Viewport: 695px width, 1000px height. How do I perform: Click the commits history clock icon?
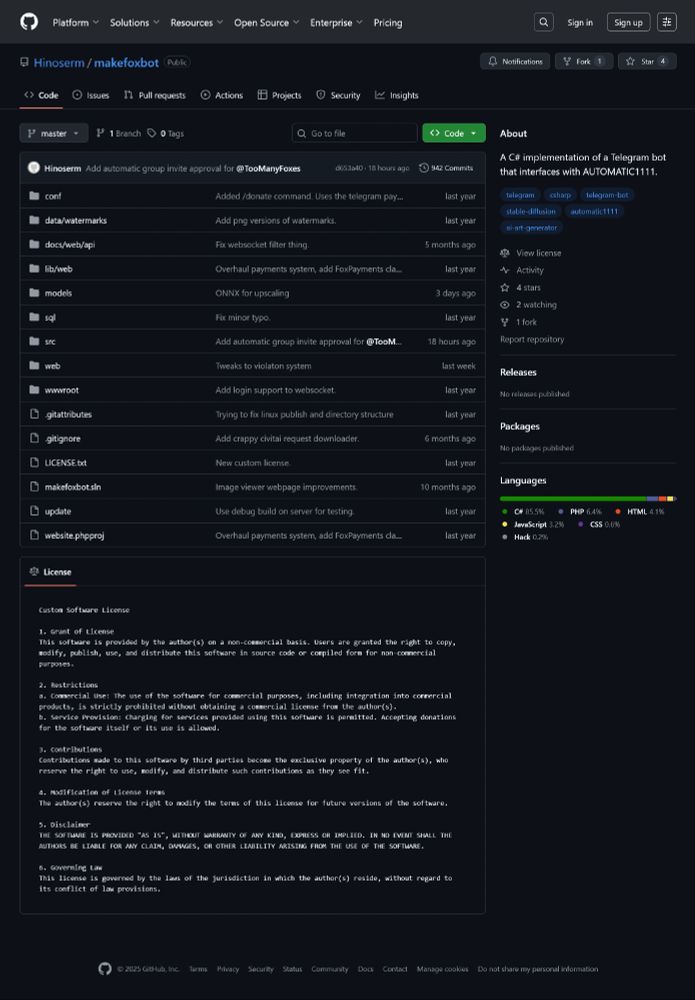(x=423, y=168)
